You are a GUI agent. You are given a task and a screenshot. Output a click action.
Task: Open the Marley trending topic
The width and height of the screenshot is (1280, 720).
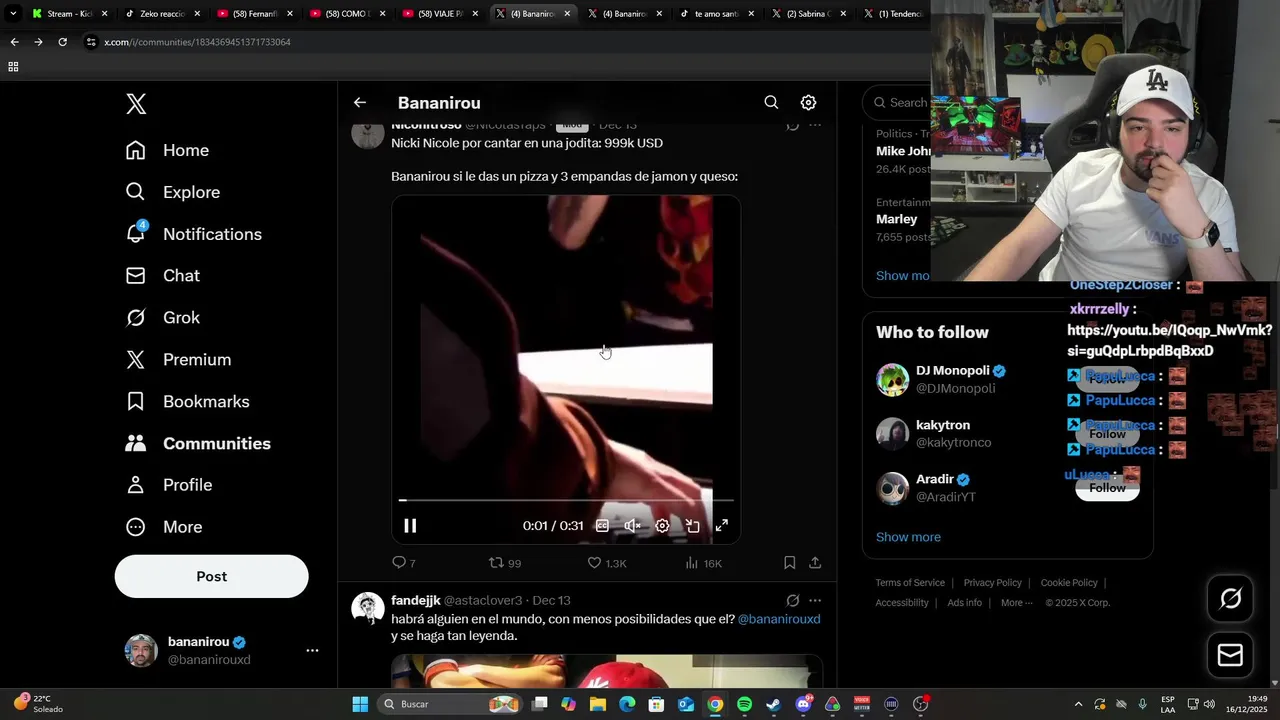[903, 219]
